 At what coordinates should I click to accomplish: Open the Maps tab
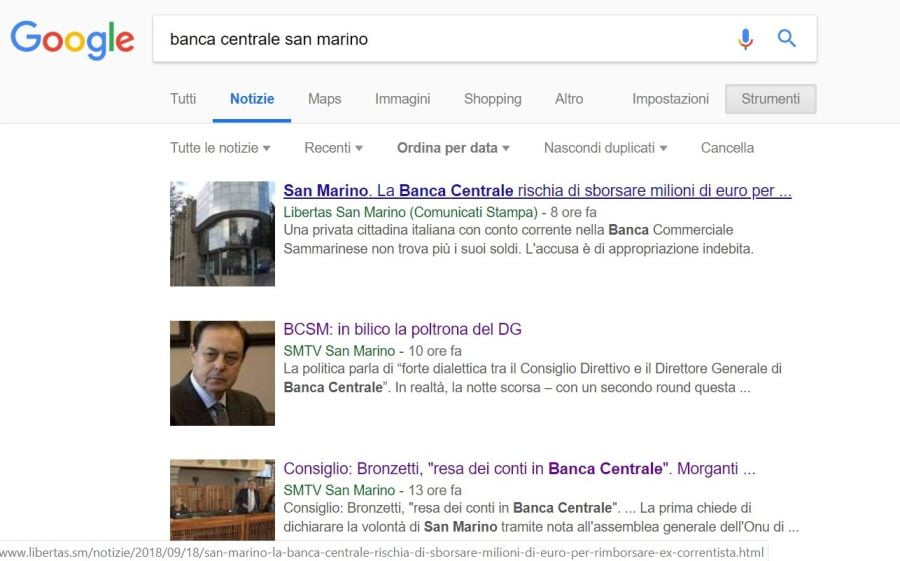324,99
